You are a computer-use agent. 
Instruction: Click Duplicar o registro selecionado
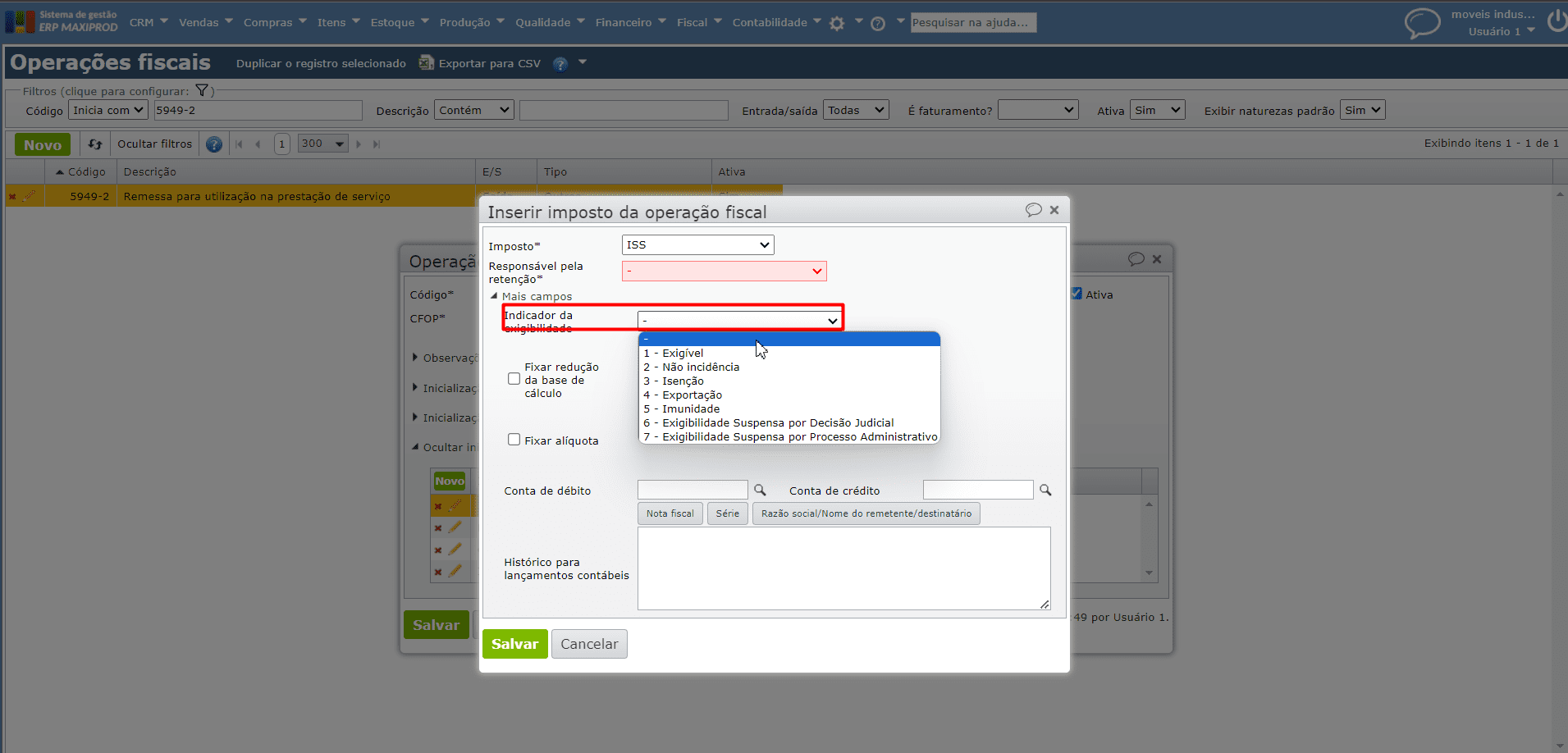click(x=321, y=64)
